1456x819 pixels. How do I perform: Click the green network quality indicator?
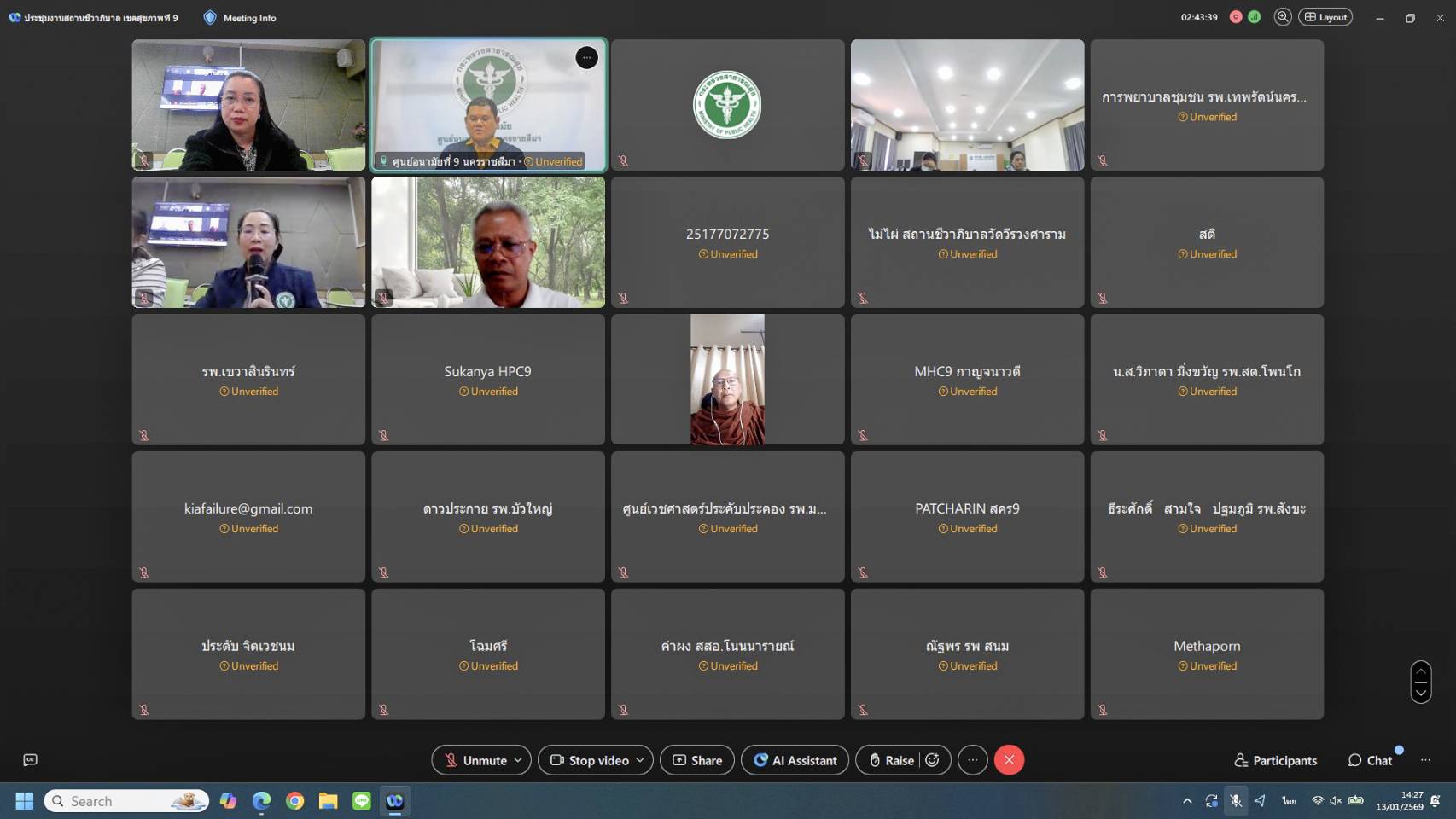click(x=1254, y=17)
